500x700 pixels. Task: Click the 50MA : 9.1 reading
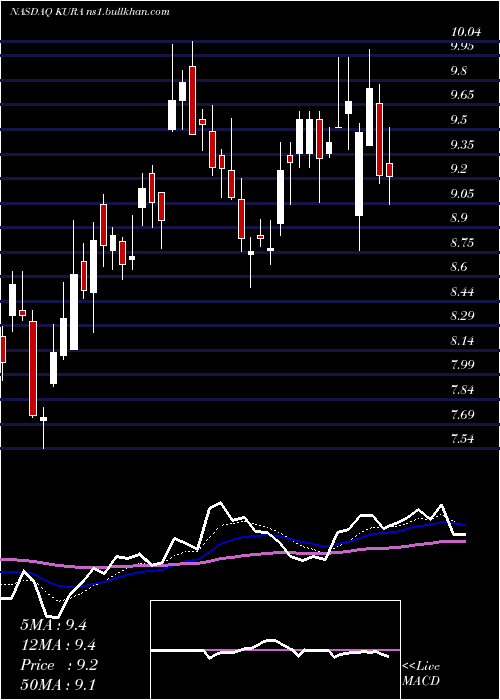coord(58,685)
